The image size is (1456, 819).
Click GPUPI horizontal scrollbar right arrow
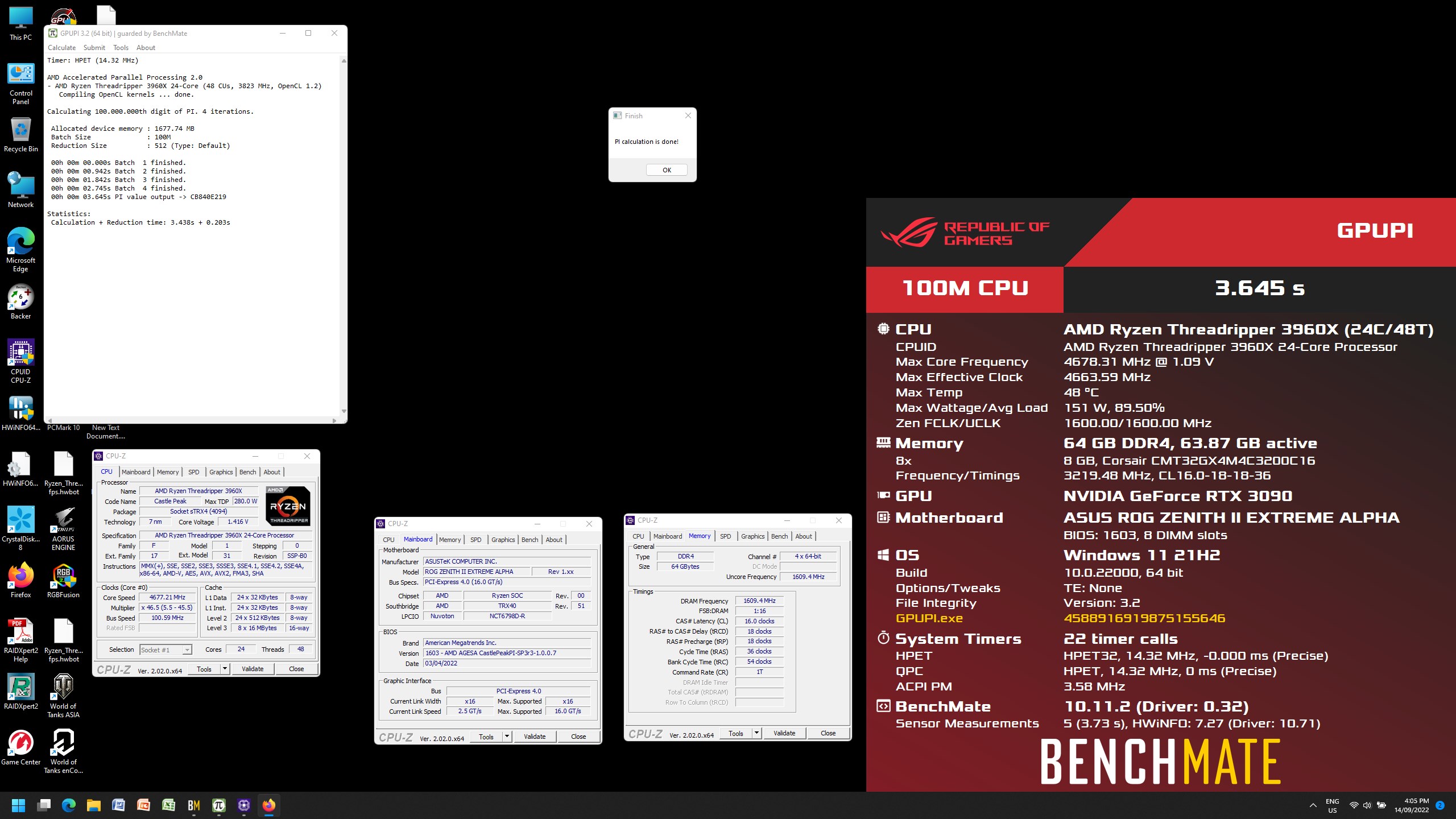point(334,420)
